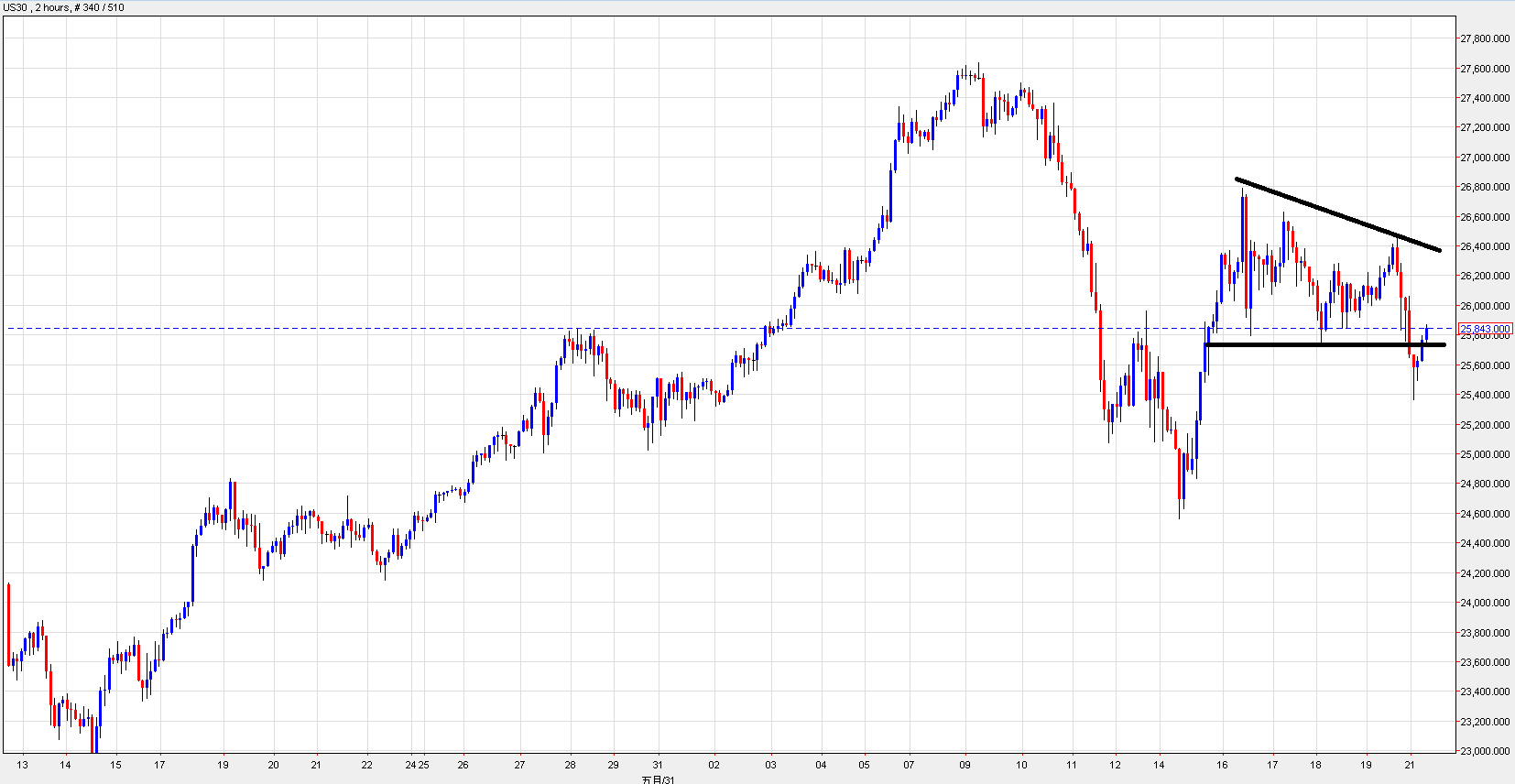The height and width of the screenshot is (784, 1515).
Task: Click the date label 18 on time axis
Action: 1316,765
